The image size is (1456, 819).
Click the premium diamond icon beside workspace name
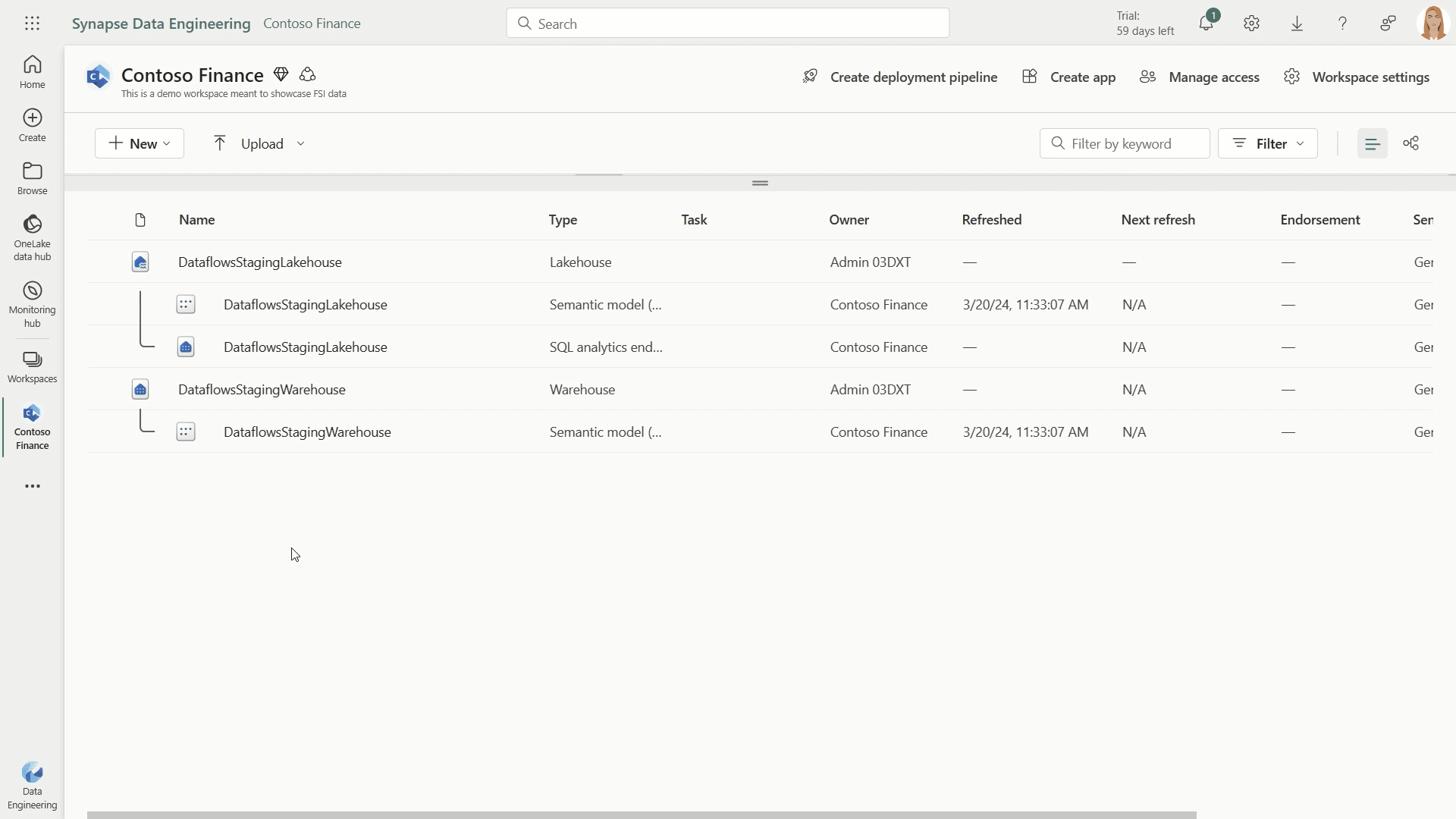pyautogui.click(x=281, y=74)
